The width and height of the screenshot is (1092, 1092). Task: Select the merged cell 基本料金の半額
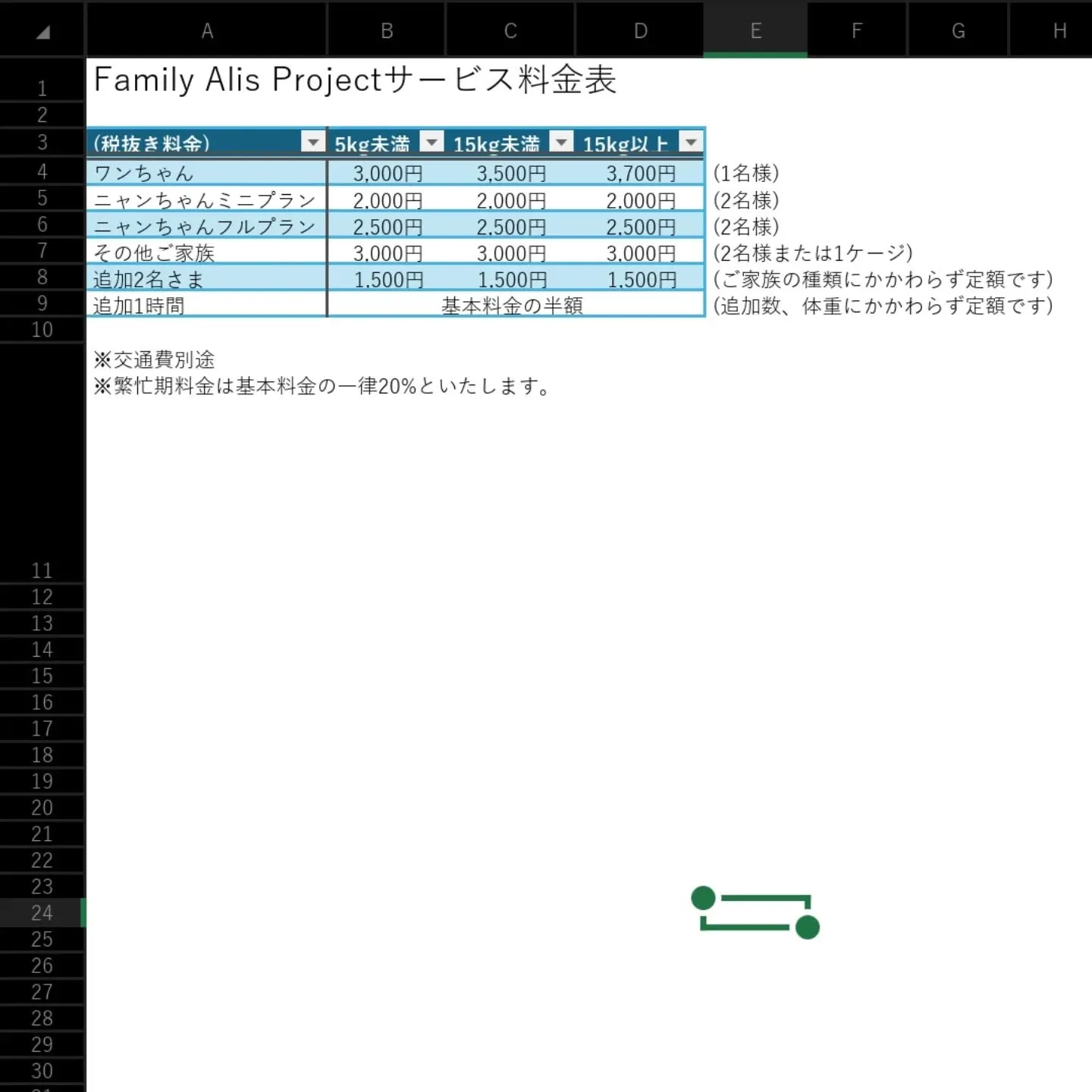(x=513, y=306)
